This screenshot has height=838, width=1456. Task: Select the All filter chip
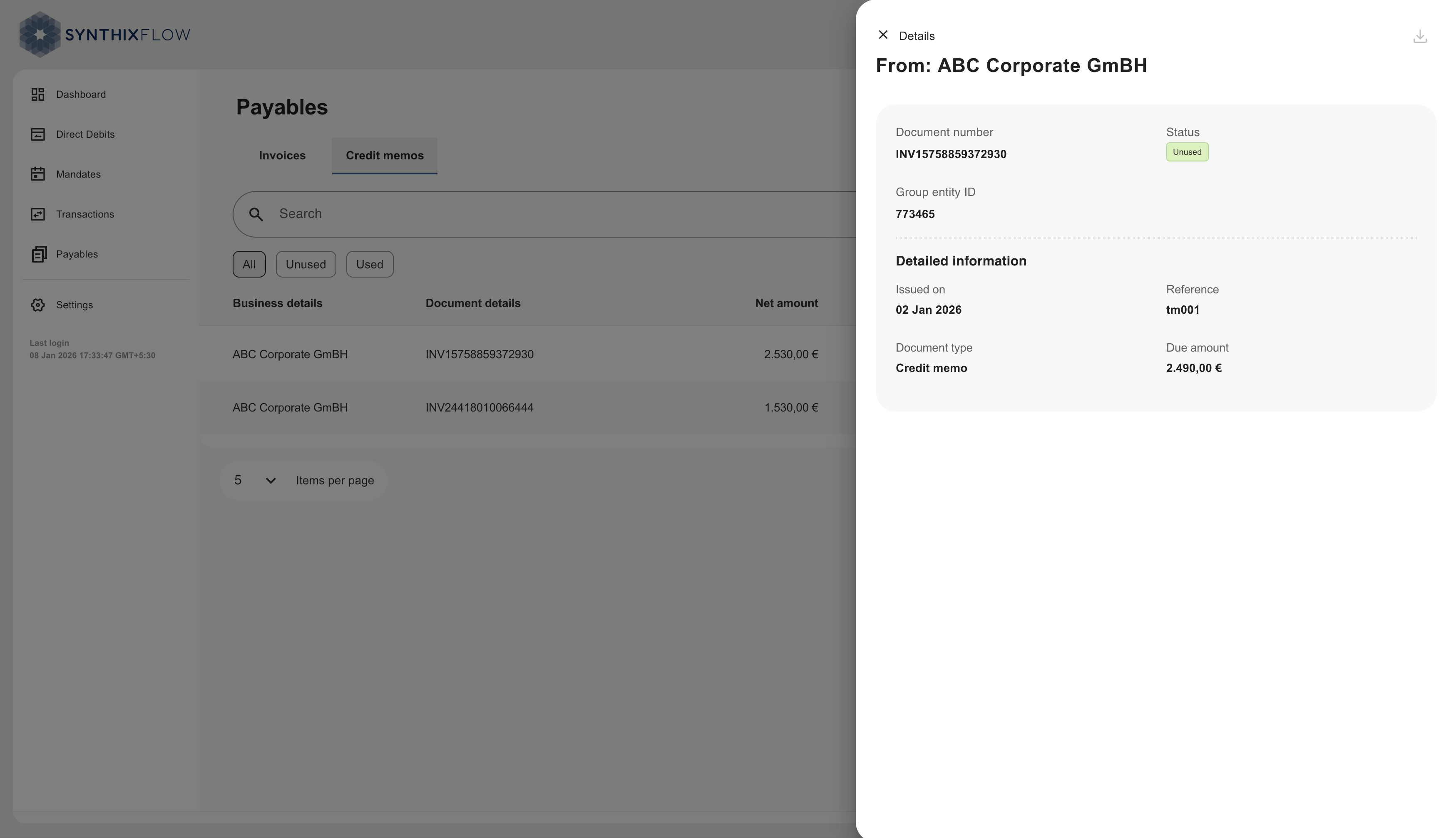tap(249, 264)
